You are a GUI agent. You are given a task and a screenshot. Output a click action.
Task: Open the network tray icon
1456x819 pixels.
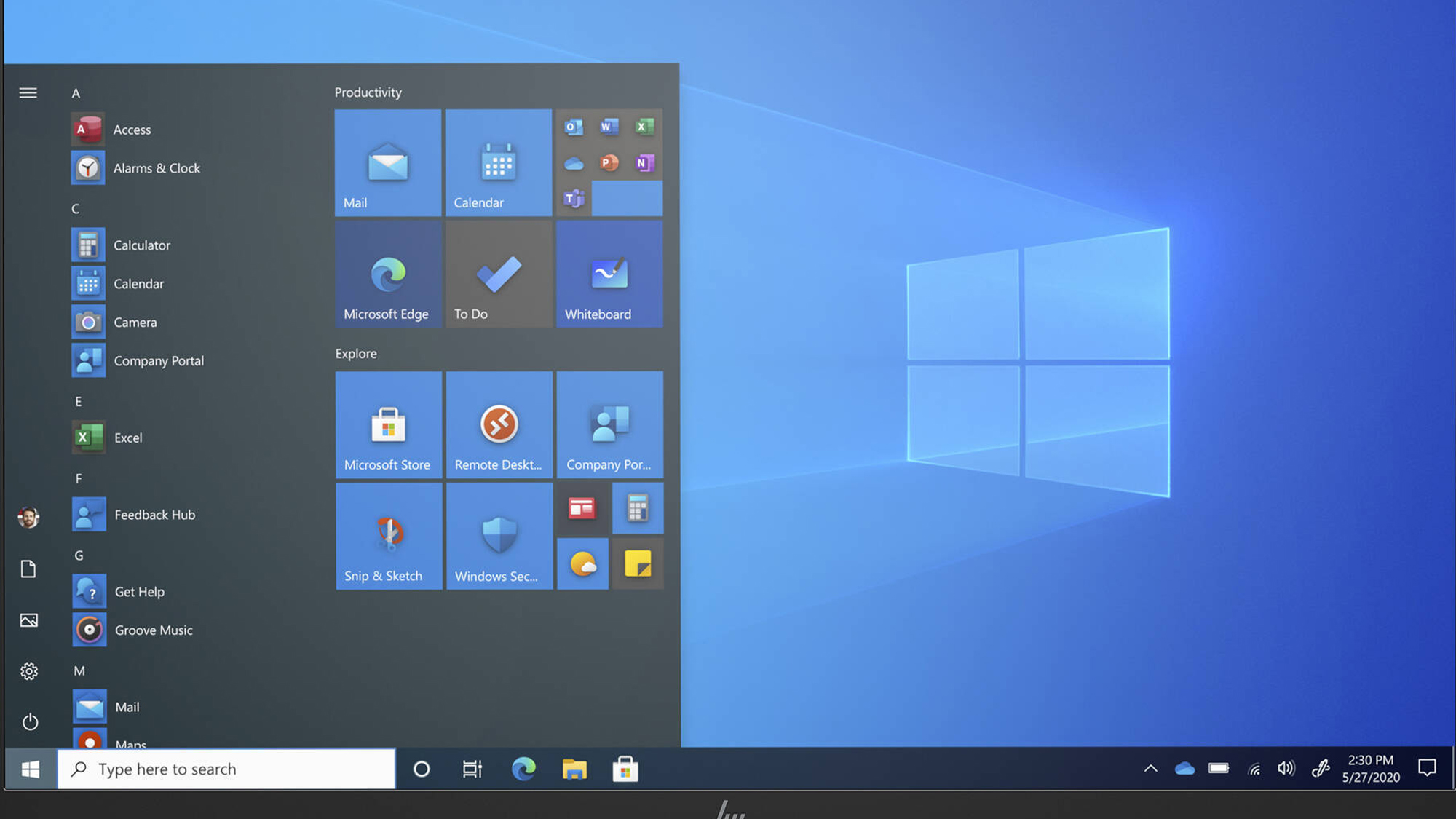click(1254, 769)
